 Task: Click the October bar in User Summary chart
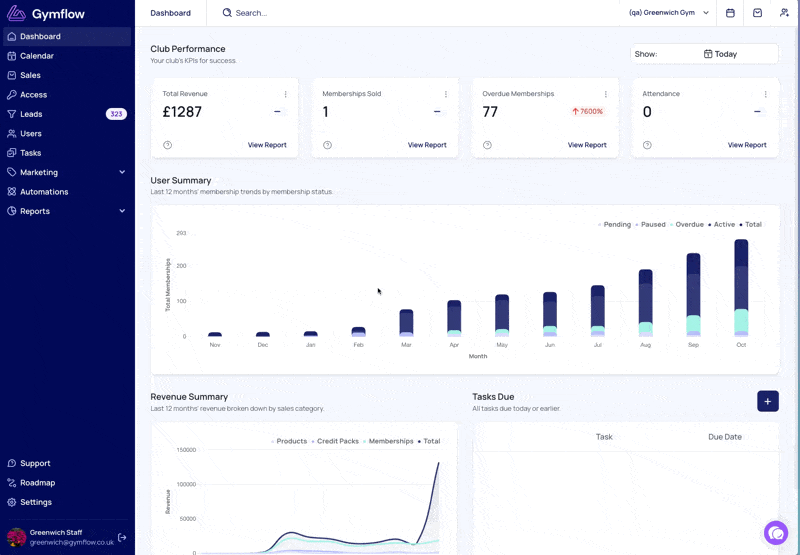tap(741, 288)
